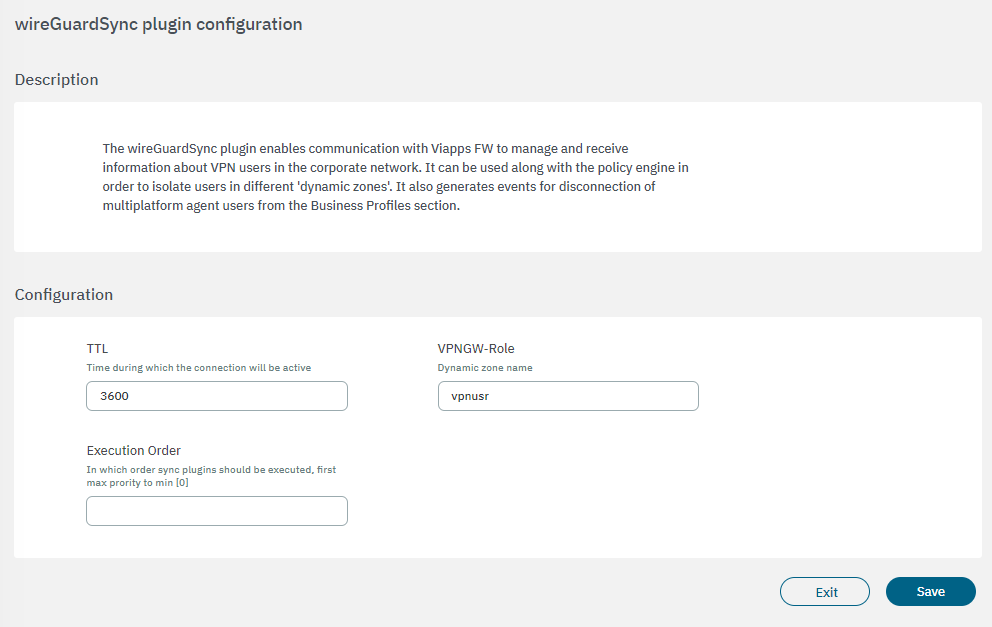
Task: Click the VPNGW-Role field label
Action: [476, 349]
